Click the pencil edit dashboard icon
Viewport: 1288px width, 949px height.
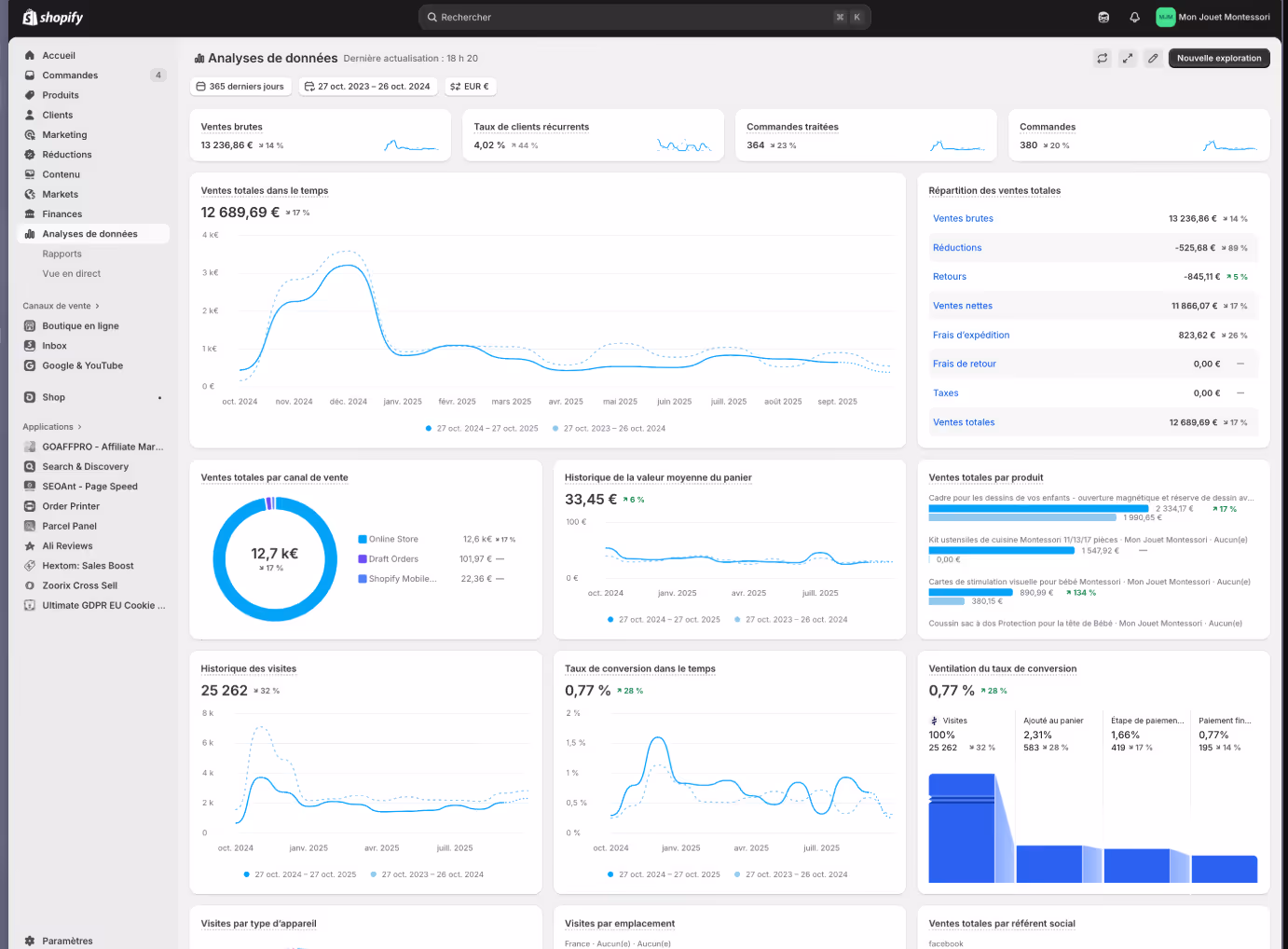(x=1153, y=58)
